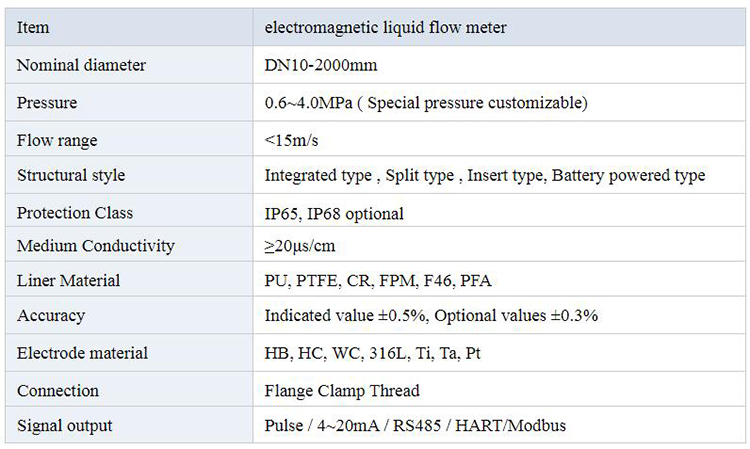Image resolution: width=750 pixels, height=449 pixels.
Task: Click the "IP65, IP68 optional" value
Action: [x=334, y=213]
